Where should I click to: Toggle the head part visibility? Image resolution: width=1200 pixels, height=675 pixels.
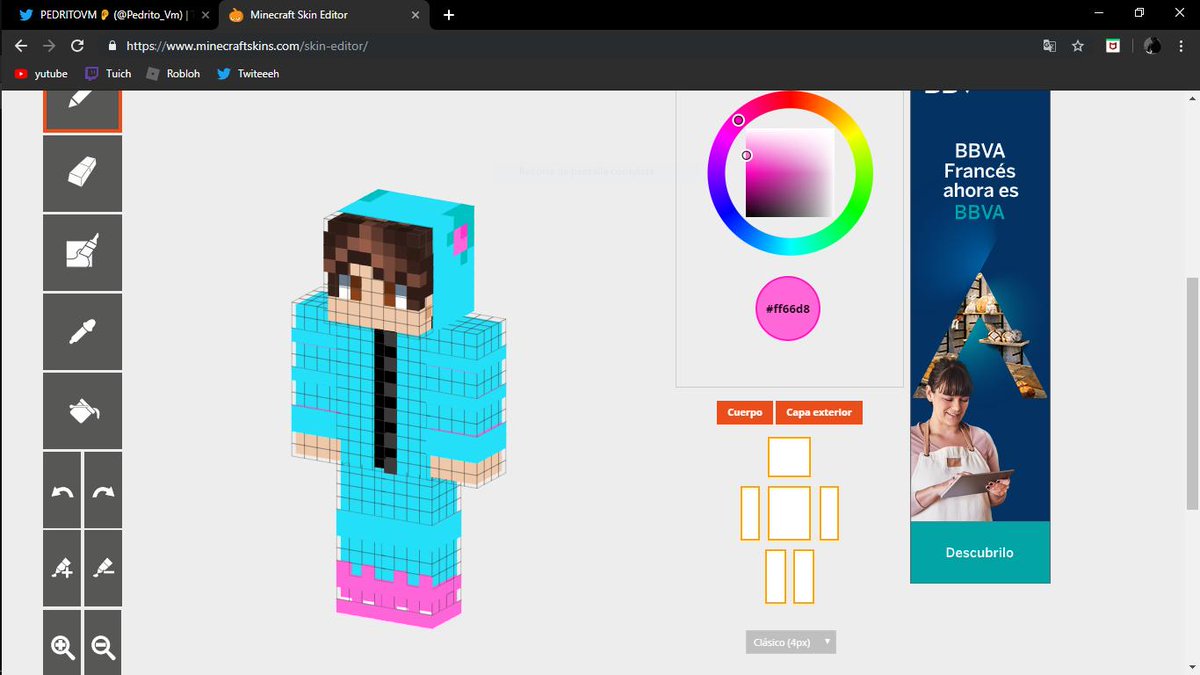[789, 457]
